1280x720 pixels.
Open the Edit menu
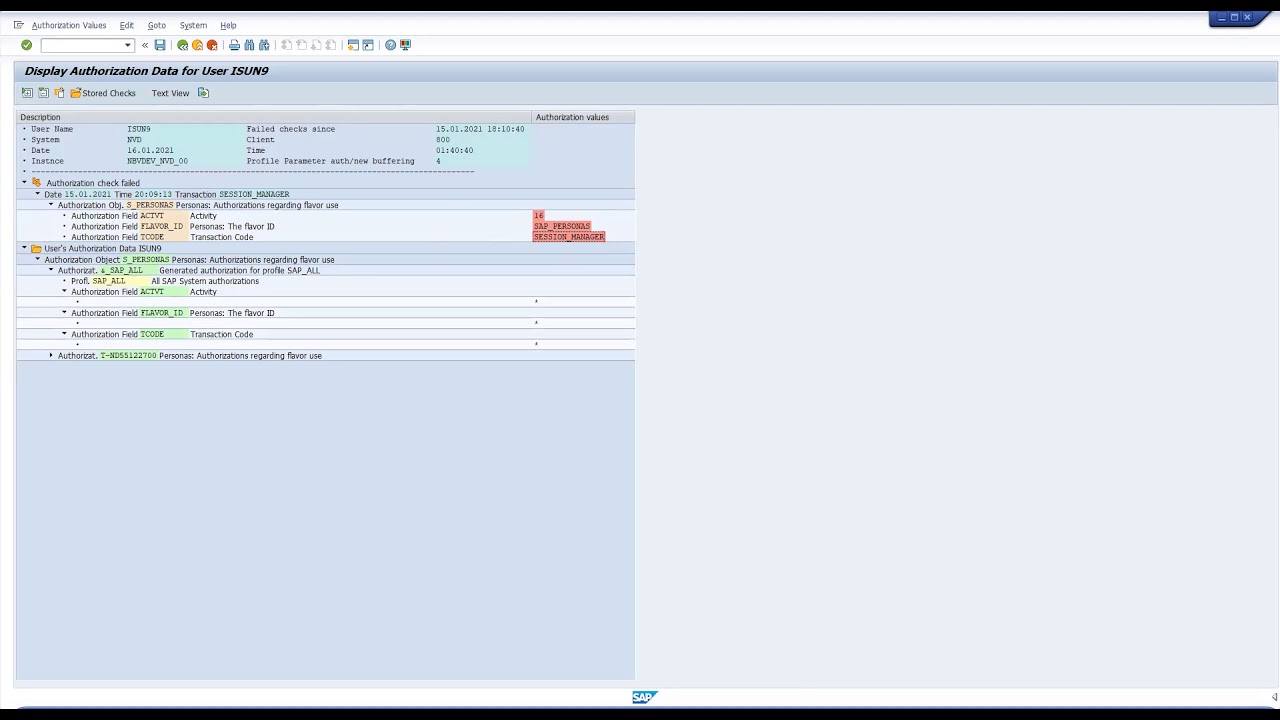(126, 25)
